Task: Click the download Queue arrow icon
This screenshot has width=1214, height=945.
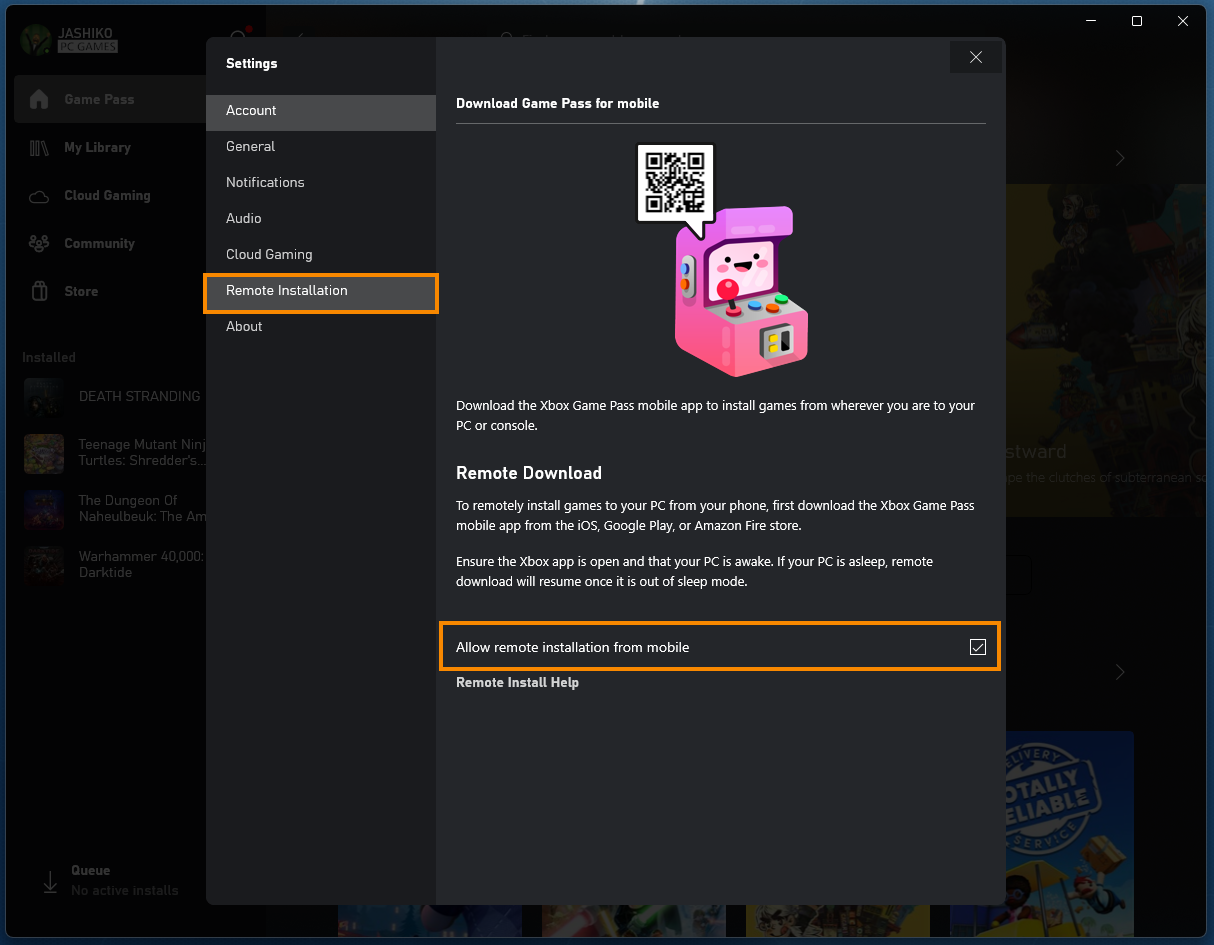Action: [49, 881]
